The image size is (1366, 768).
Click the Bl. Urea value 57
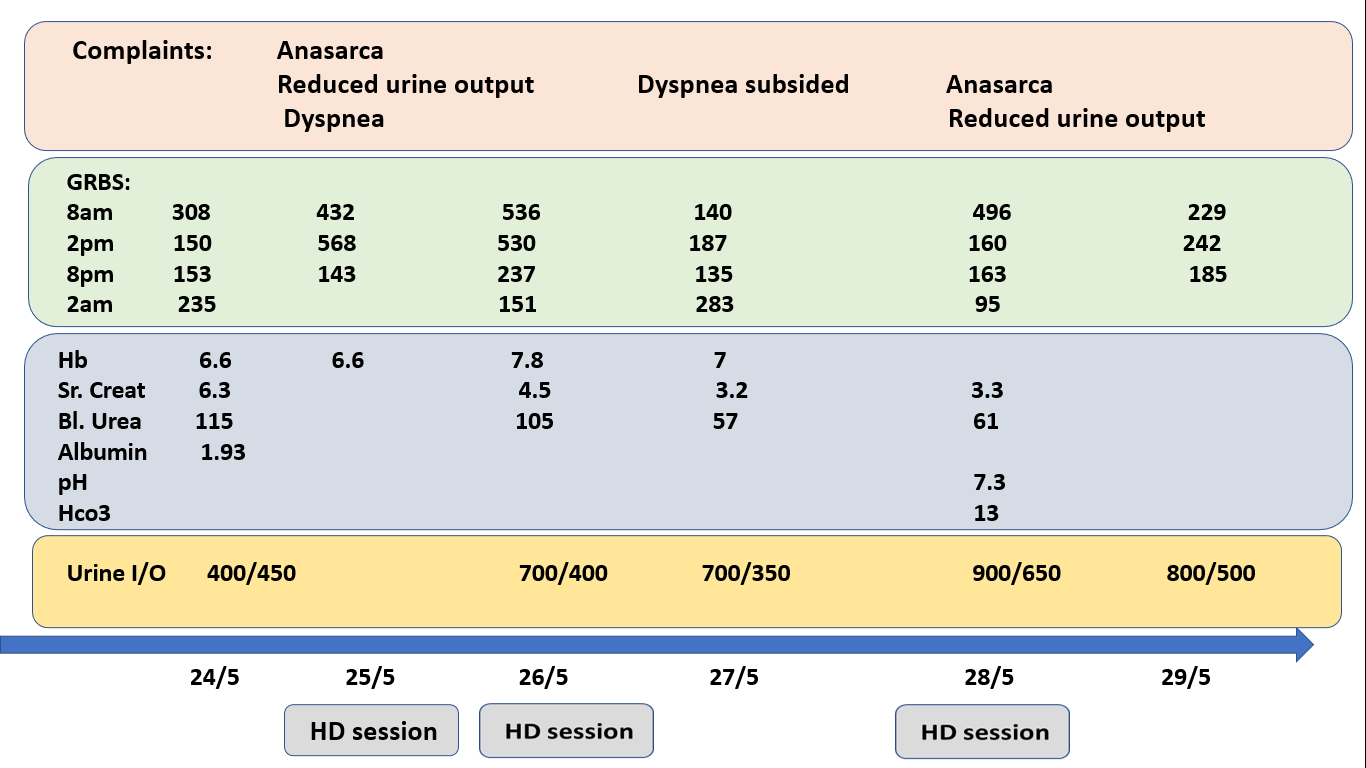[725, 422]
